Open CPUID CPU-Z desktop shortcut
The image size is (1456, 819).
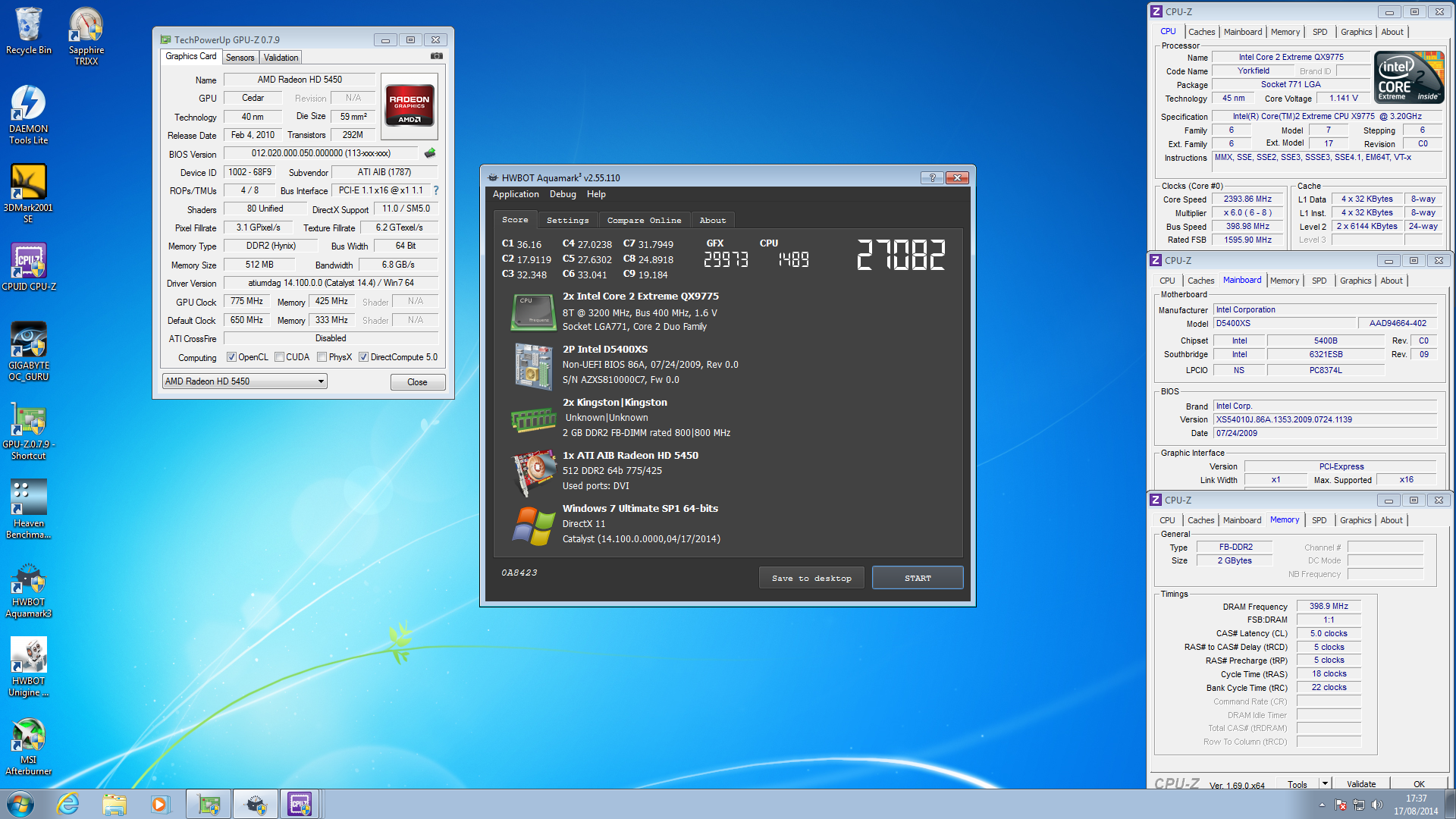click(x=29, y=266)
